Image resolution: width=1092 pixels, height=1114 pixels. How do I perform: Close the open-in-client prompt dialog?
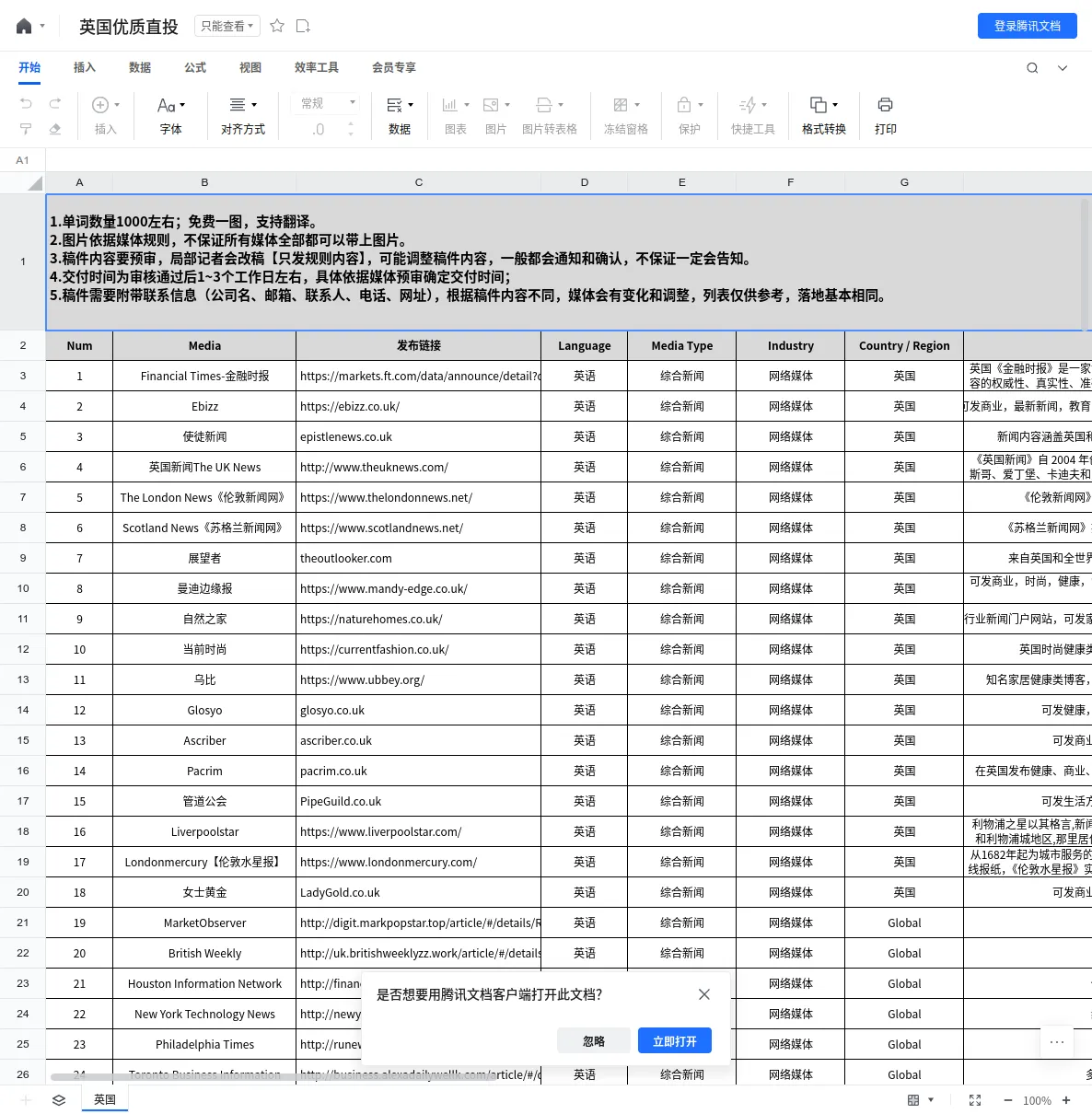704,994
